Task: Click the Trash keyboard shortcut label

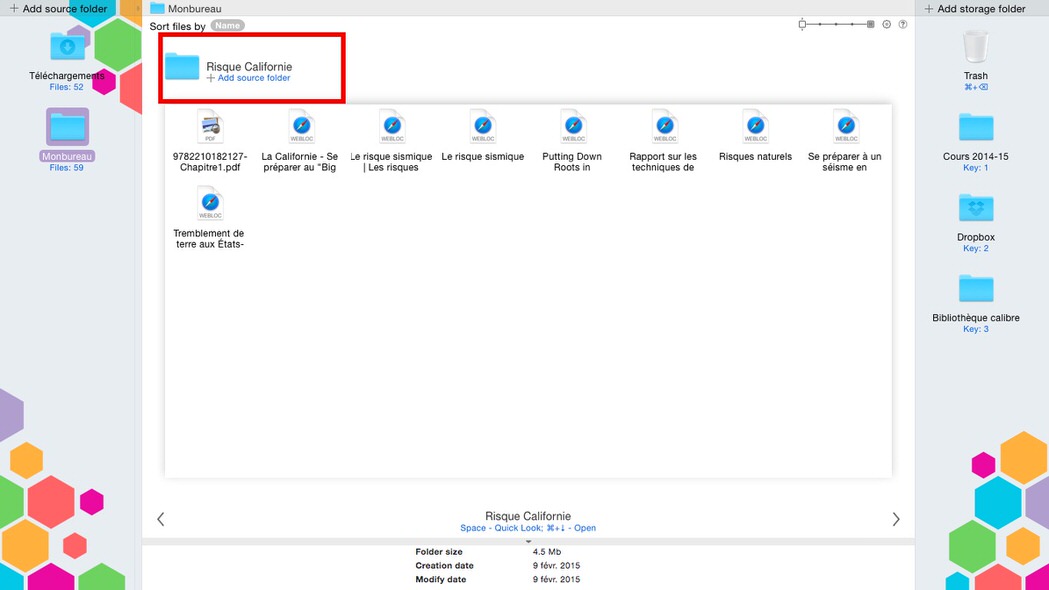Action: [975, 87]
